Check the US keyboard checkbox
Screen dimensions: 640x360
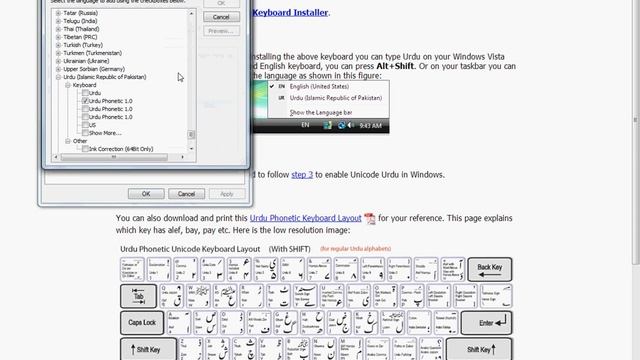[85, 125]
